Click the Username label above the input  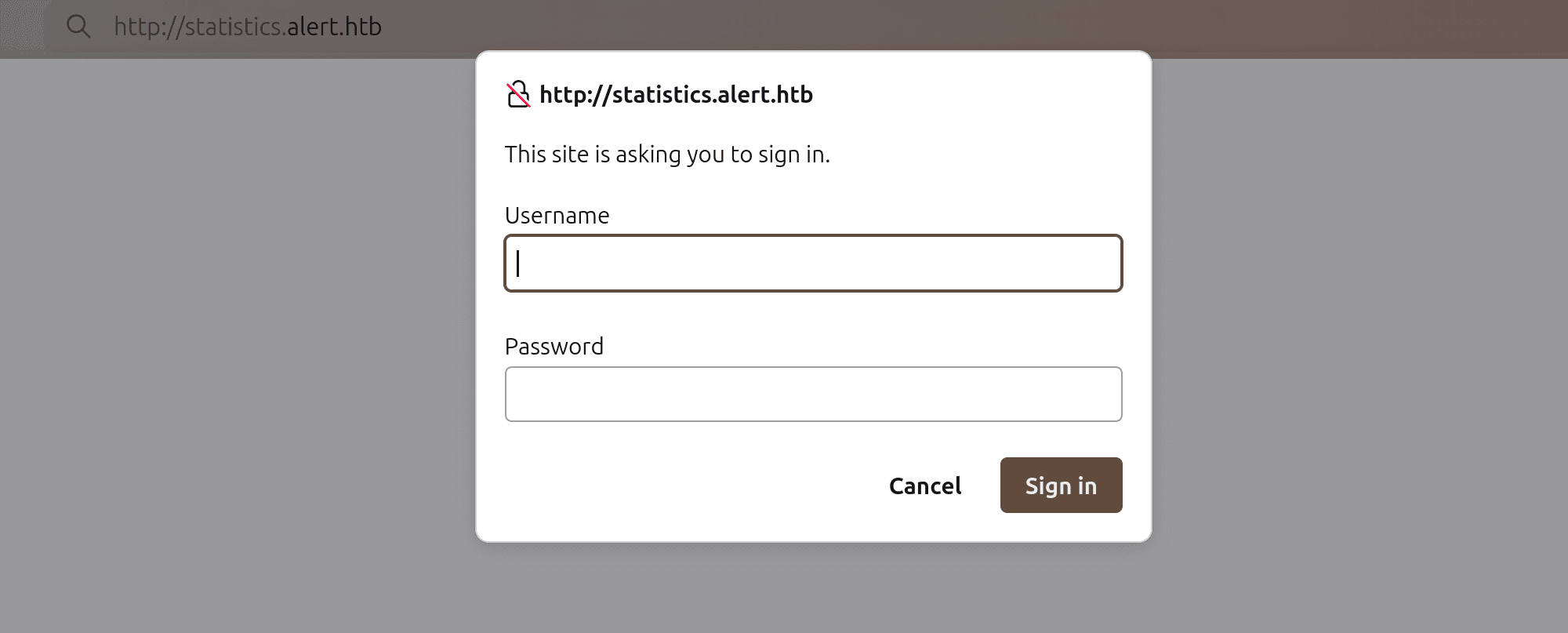click(x=557, y=215)
